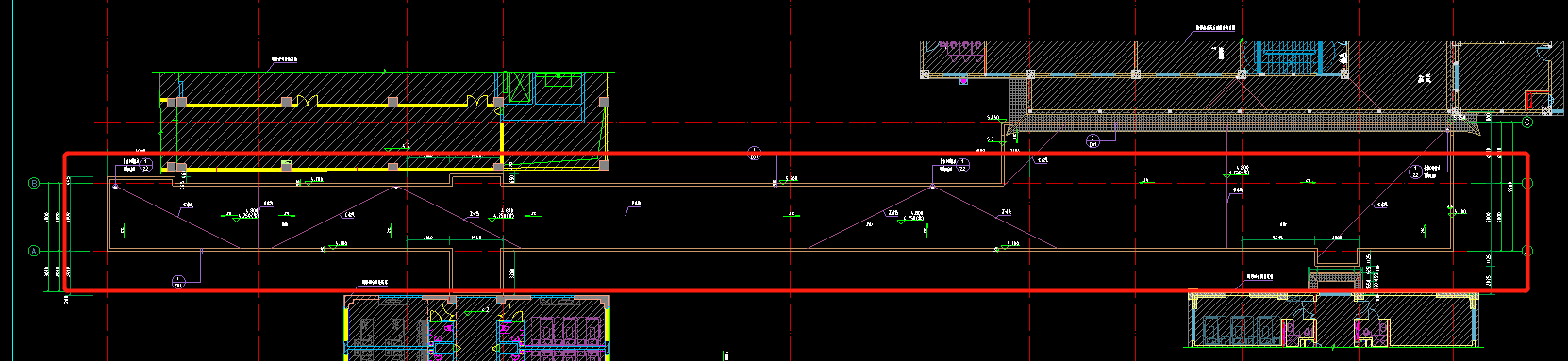Select the detail callout circle below the paved strip
The width and height of the screenshot is (1568, 361).
1093,141
